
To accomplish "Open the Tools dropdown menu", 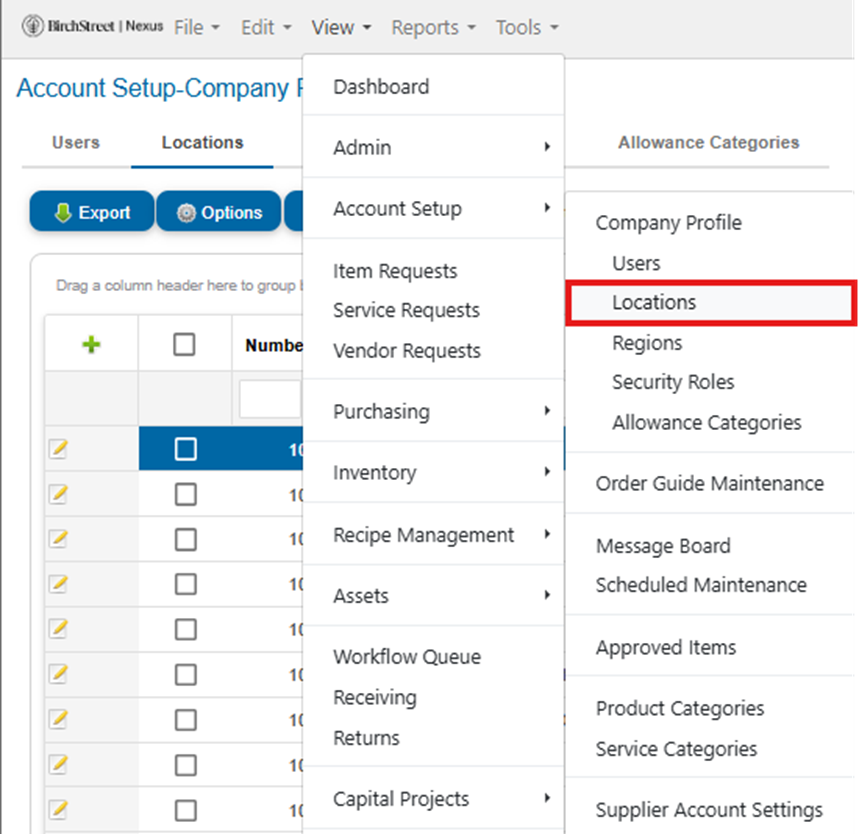I will tap(526, 27).
